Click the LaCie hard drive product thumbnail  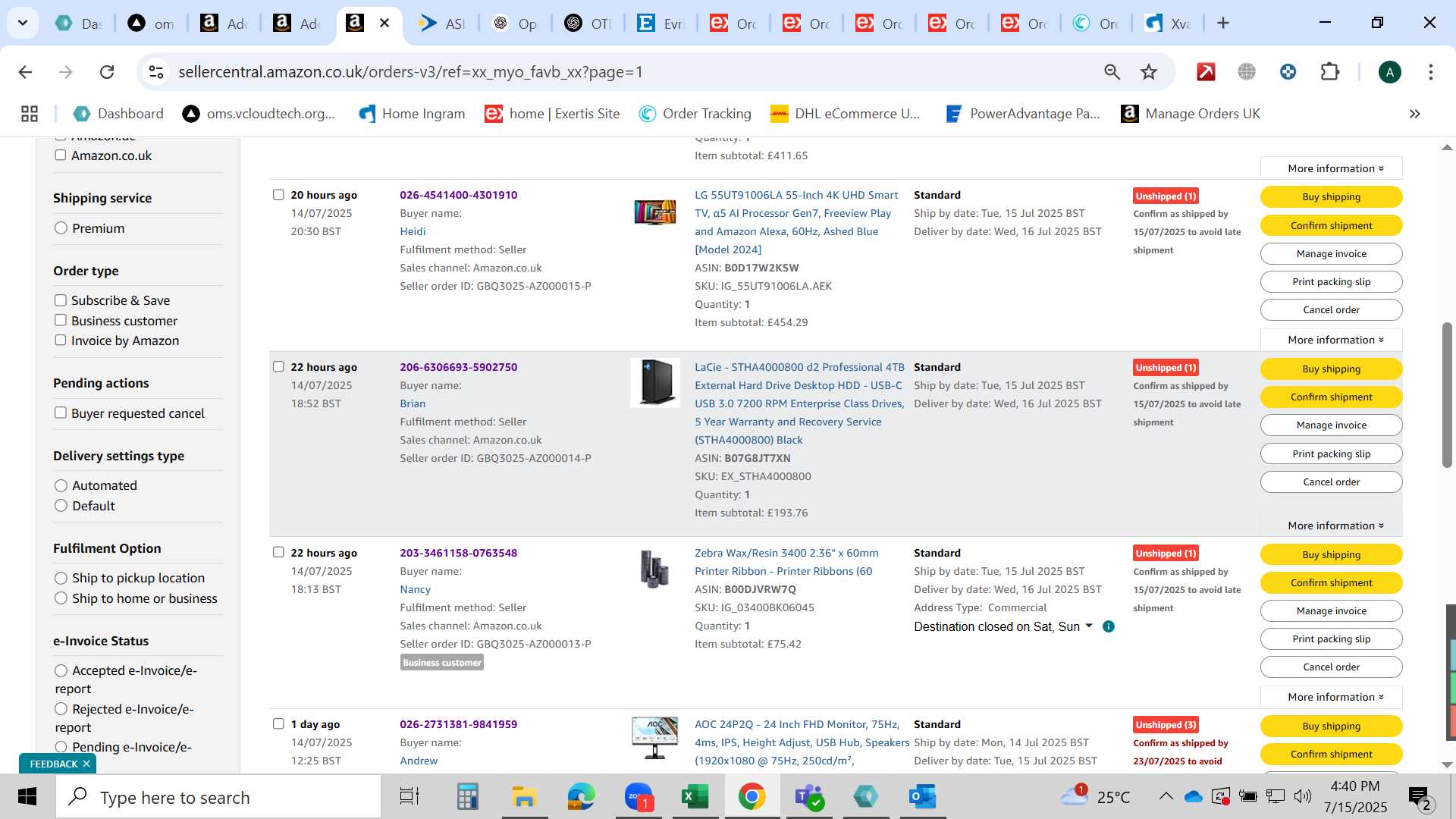click(655, 383)
